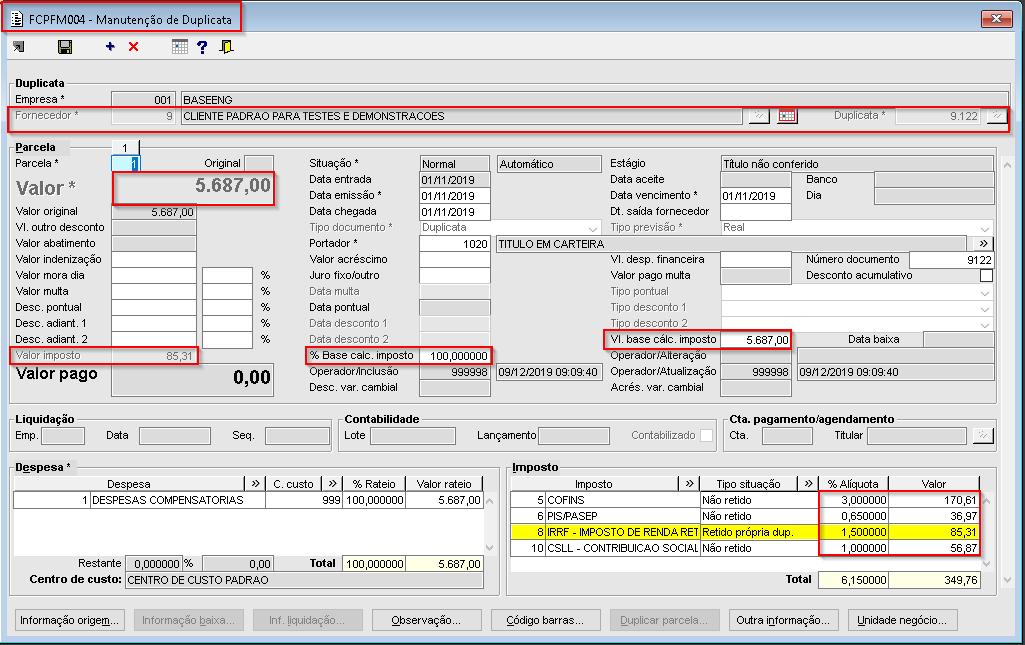This screenshot has height=645, width=1025.
Task: Open Imposto column zoom arrow
Action: tap(689, 484)
